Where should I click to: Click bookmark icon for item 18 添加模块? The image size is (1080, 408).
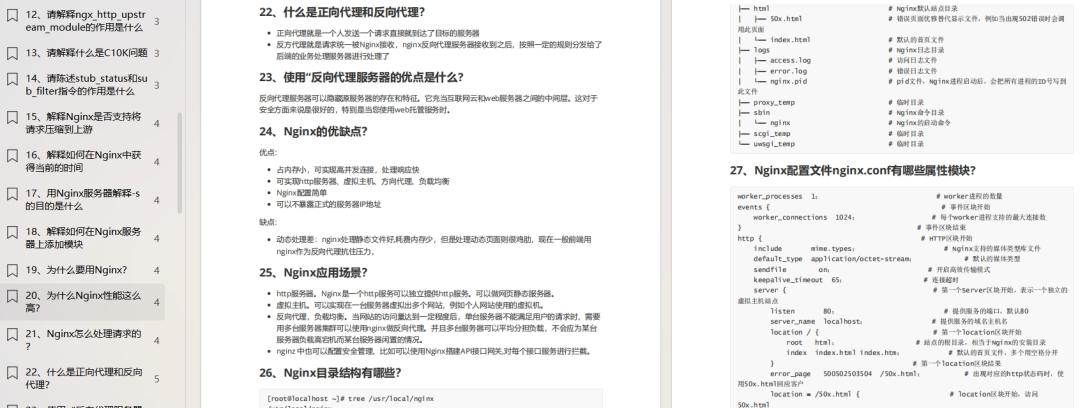tap(12, 232)
